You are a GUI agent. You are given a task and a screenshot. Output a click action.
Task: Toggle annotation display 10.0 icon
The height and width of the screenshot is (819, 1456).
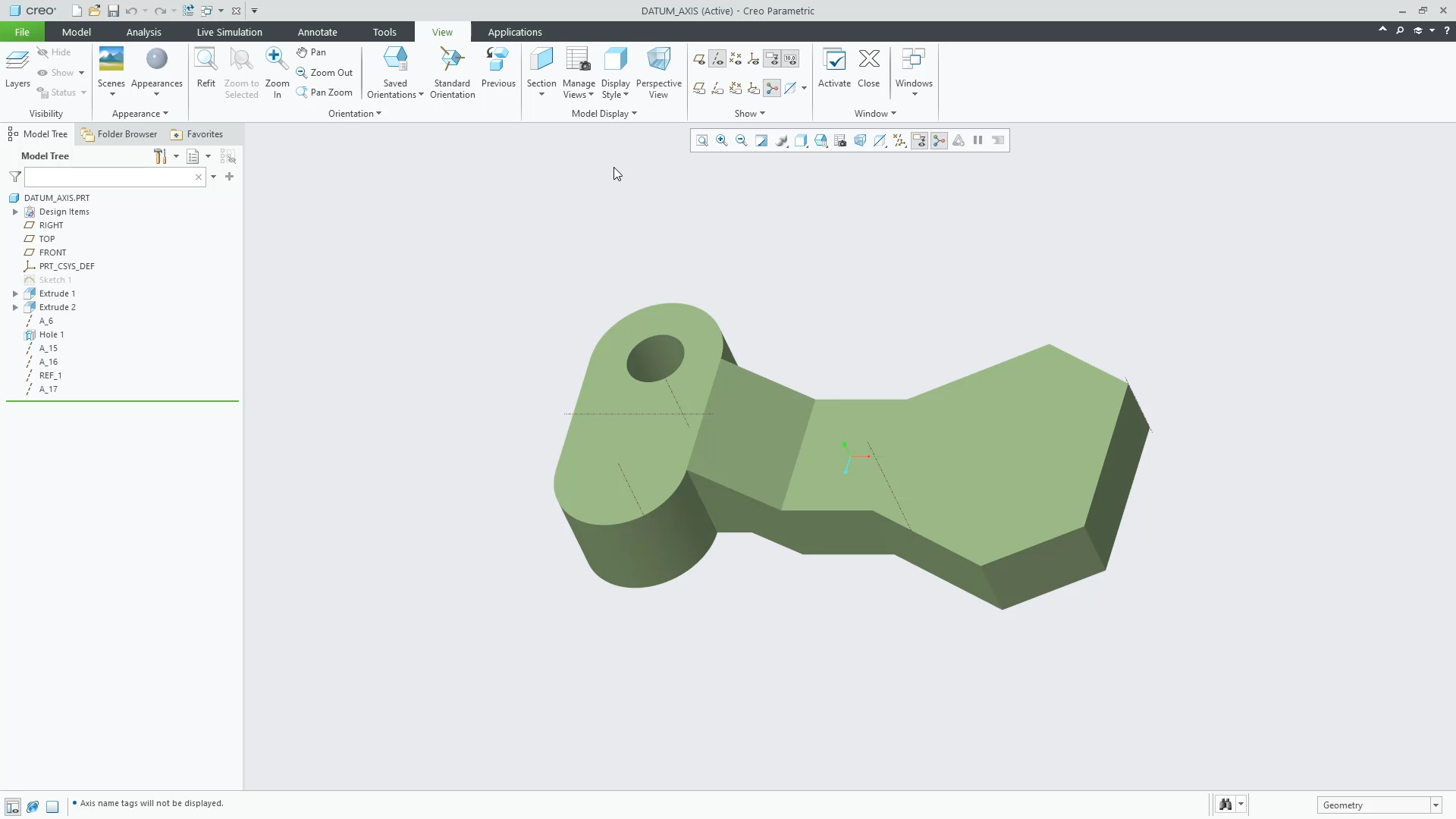[790, 58]
